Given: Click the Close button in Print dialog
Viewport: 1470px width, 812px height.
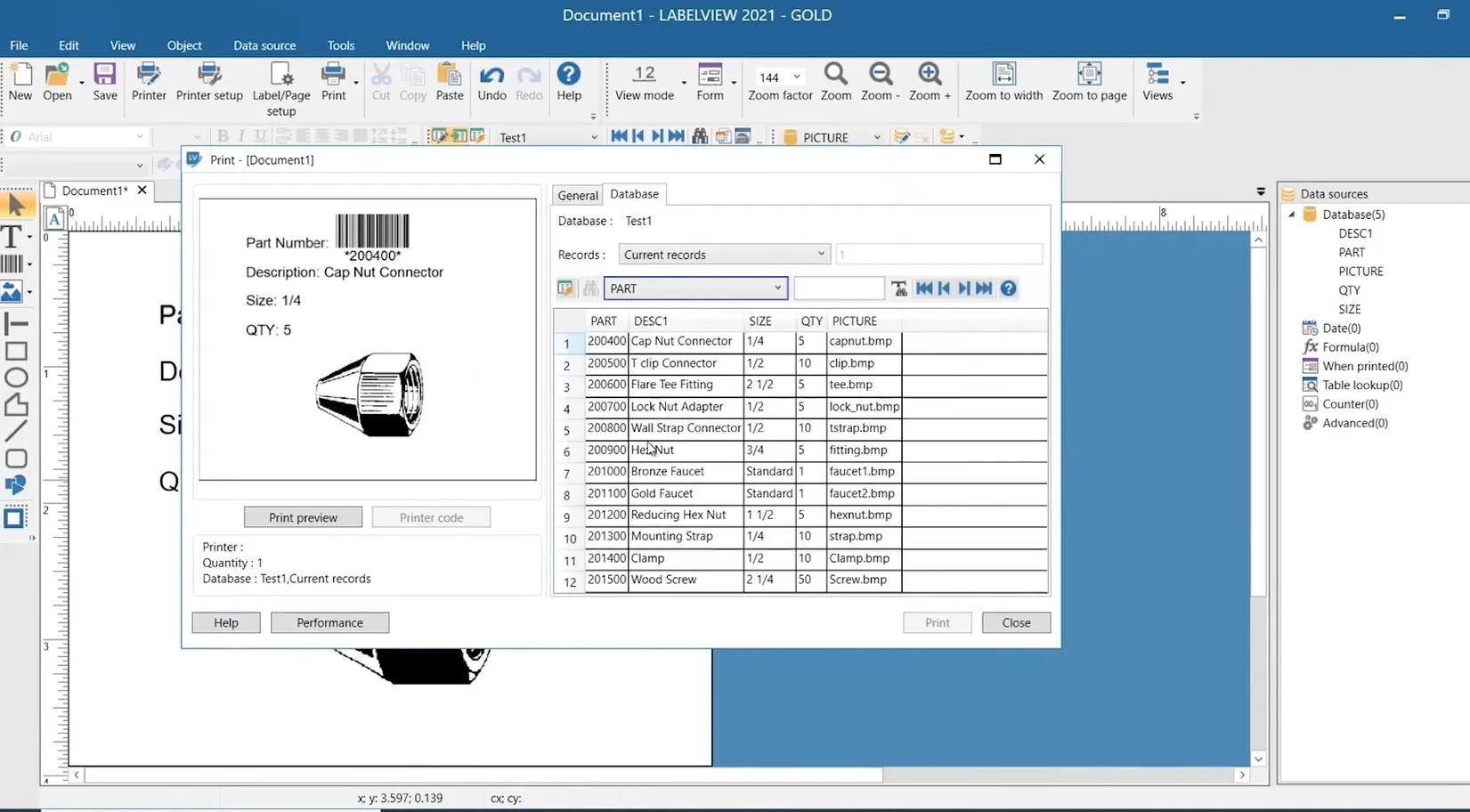Looking at the screenshot, I should [1016, 622].
